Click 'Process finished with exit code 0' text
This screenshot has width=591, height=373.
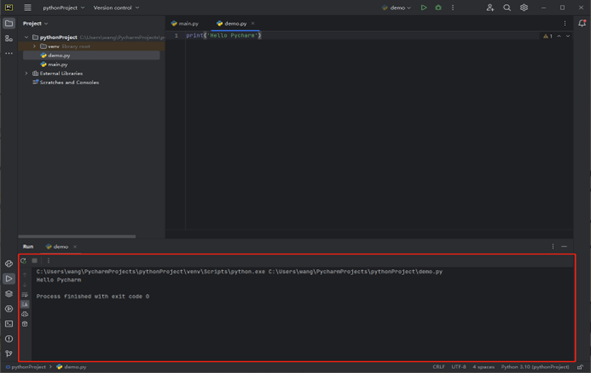tap(93, 297)
